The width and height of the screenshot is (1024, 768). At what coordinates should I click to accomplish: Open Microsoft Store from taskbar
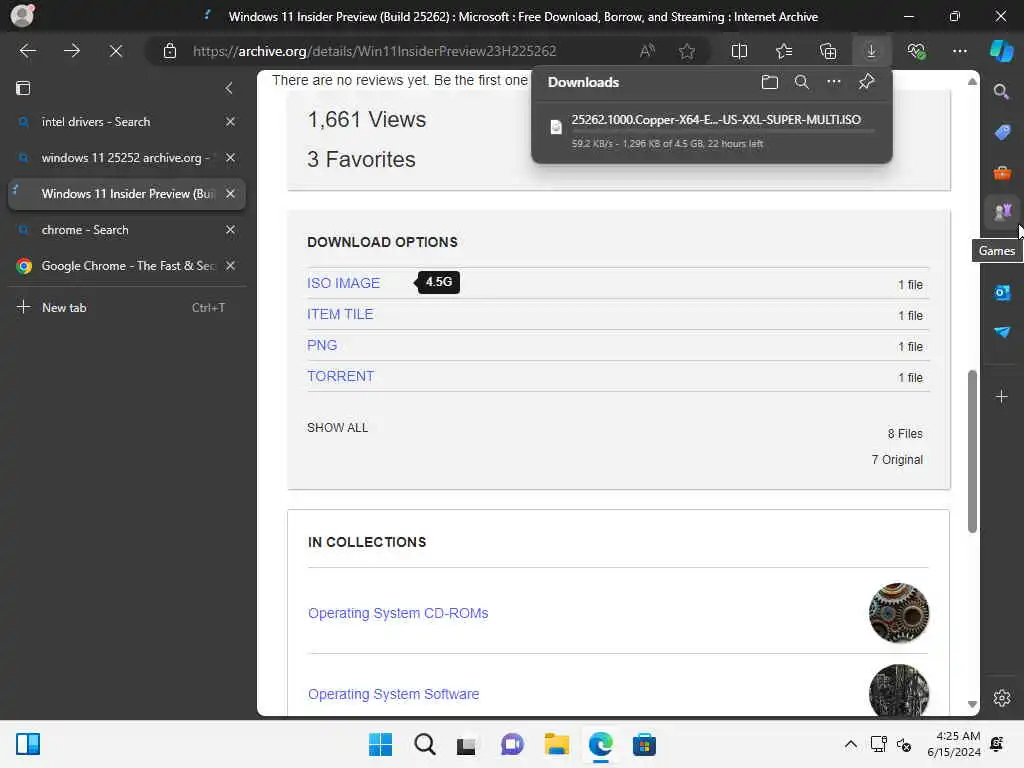point(644,744)
